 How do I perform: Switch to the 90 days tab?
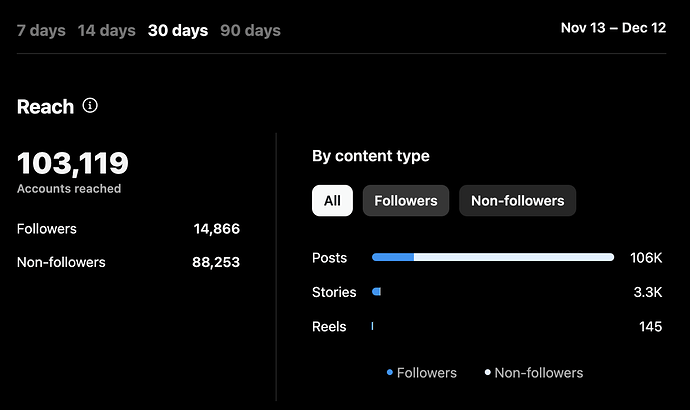250,30
